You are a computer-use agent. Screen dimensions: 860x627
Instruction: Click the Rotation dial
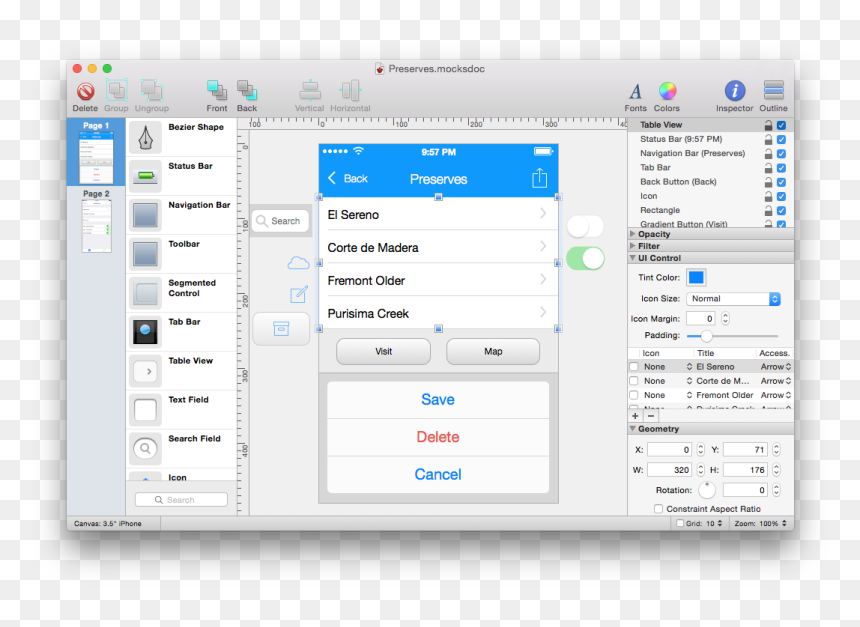coord(707,490)
